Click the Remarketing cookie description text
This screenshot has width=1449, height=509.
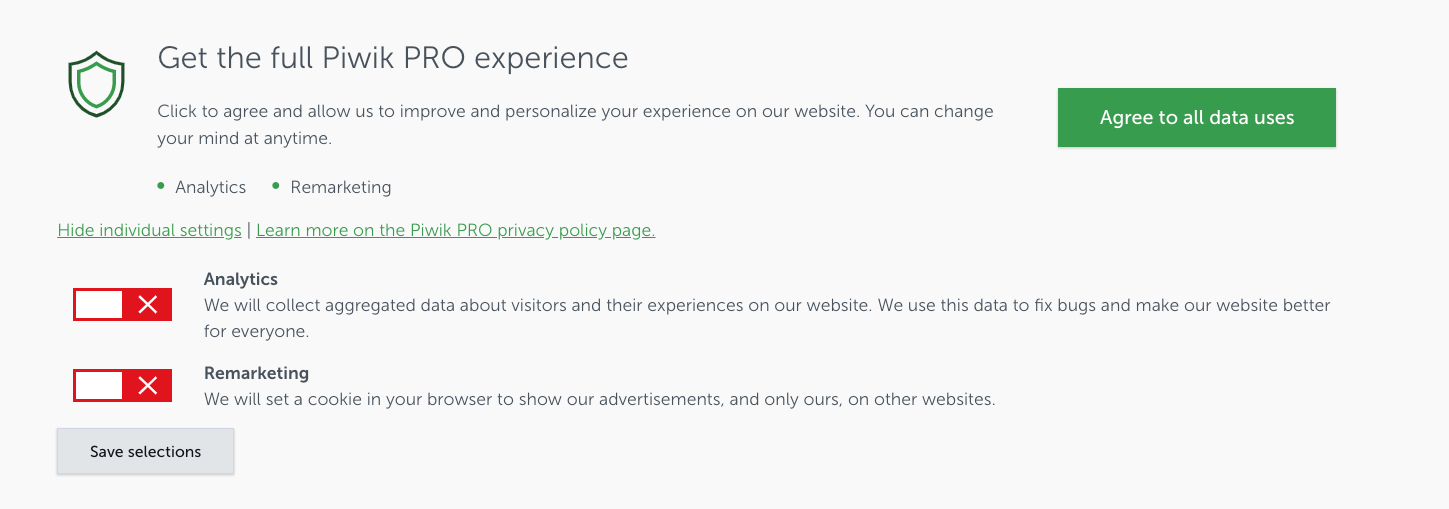[x=600, y=399]
